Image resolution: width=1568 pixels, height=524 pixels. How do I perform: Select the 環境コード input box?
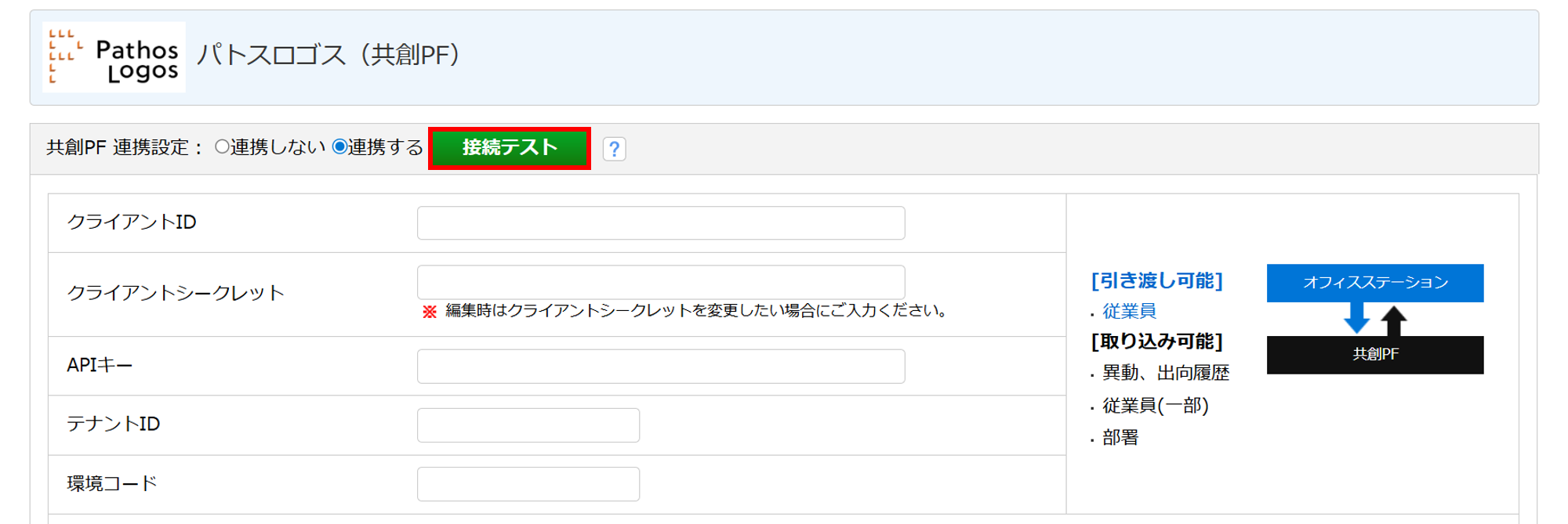(x=528, y=484)
